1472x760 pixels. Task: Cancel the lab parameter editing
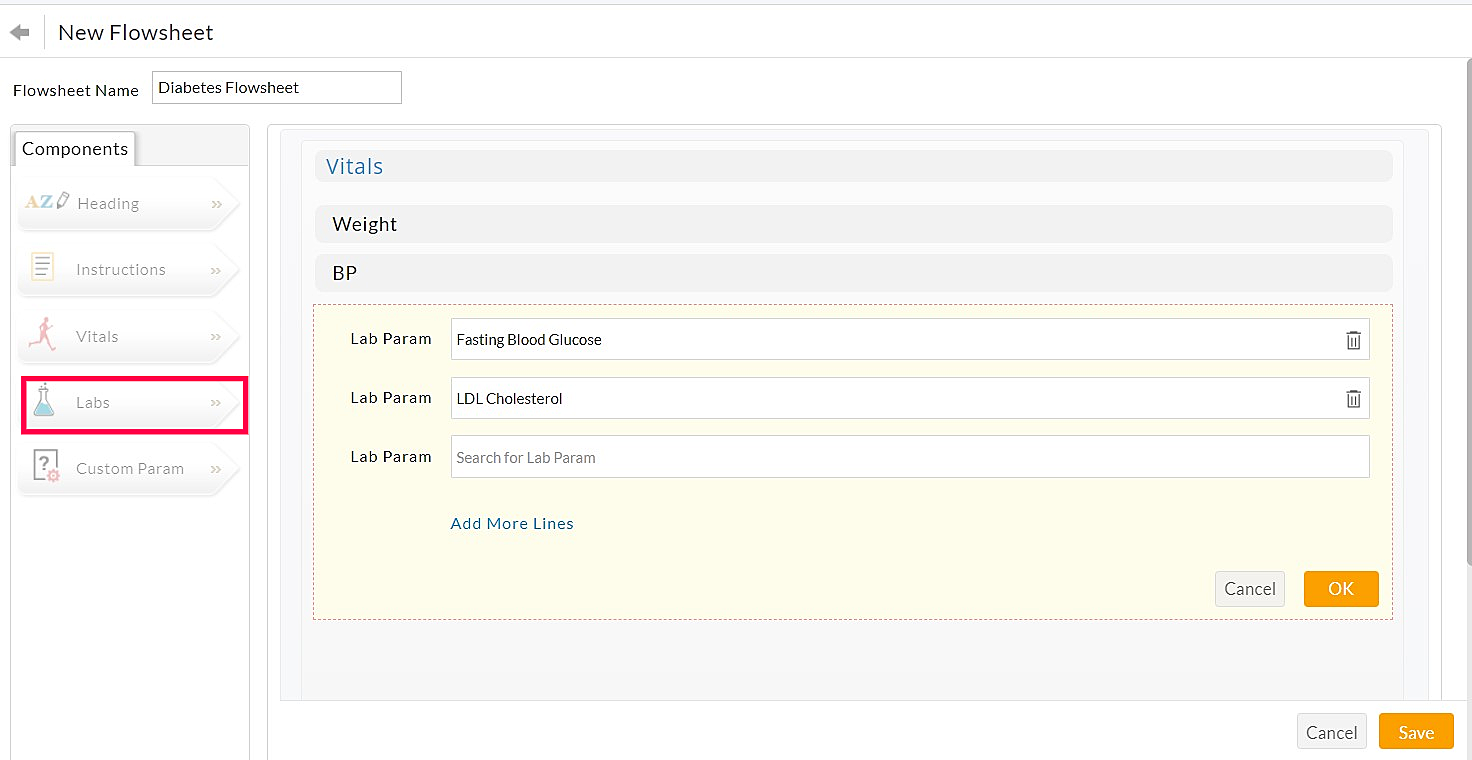click(1249, 589)
